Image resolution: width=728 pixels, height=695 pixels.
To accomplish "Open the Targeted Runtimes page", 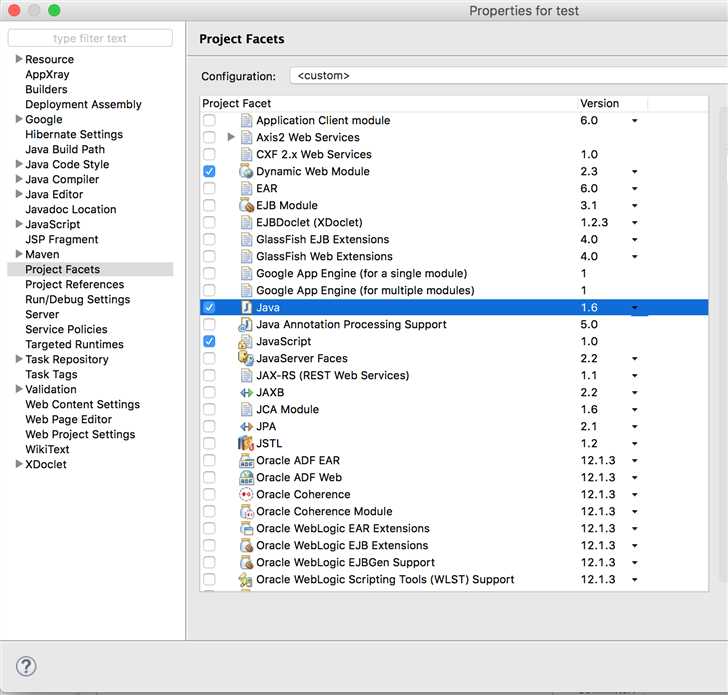I will click(x=74, y=344).
